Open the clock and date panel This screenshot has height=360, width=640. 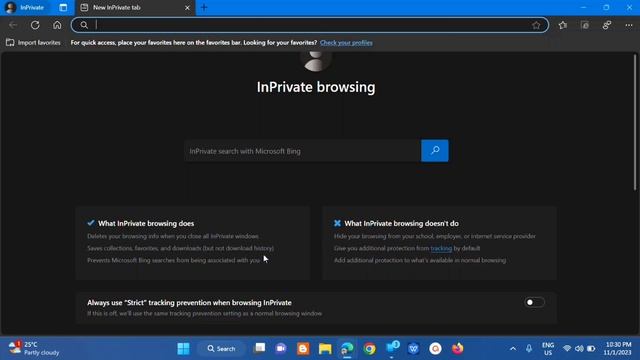click(x=618, y=349)
